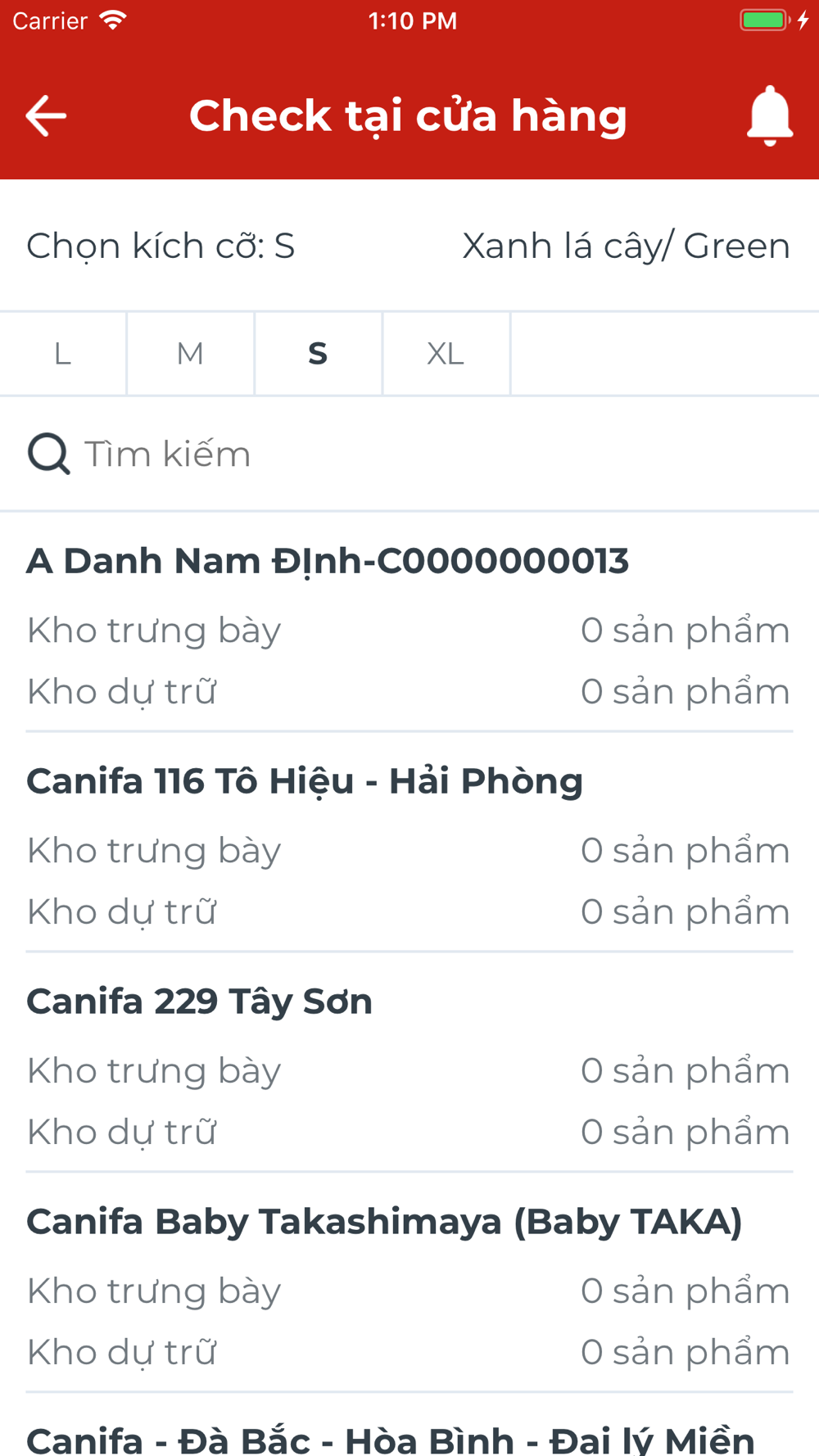Tap the search magnifier icon
Viewport: 819px width, 1456px height.
click(48, 454)
